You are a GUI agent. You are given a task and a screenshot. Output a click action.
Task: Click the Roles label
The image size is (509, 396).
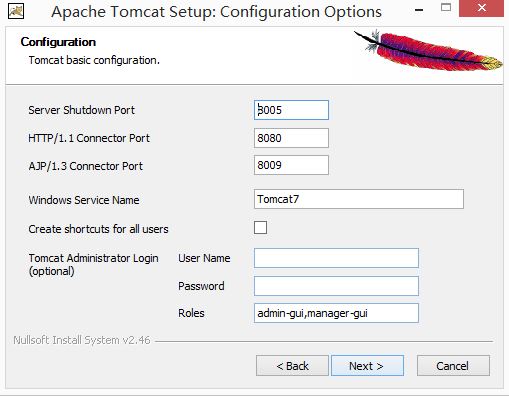pyautogui.click(x=191, y=313)
